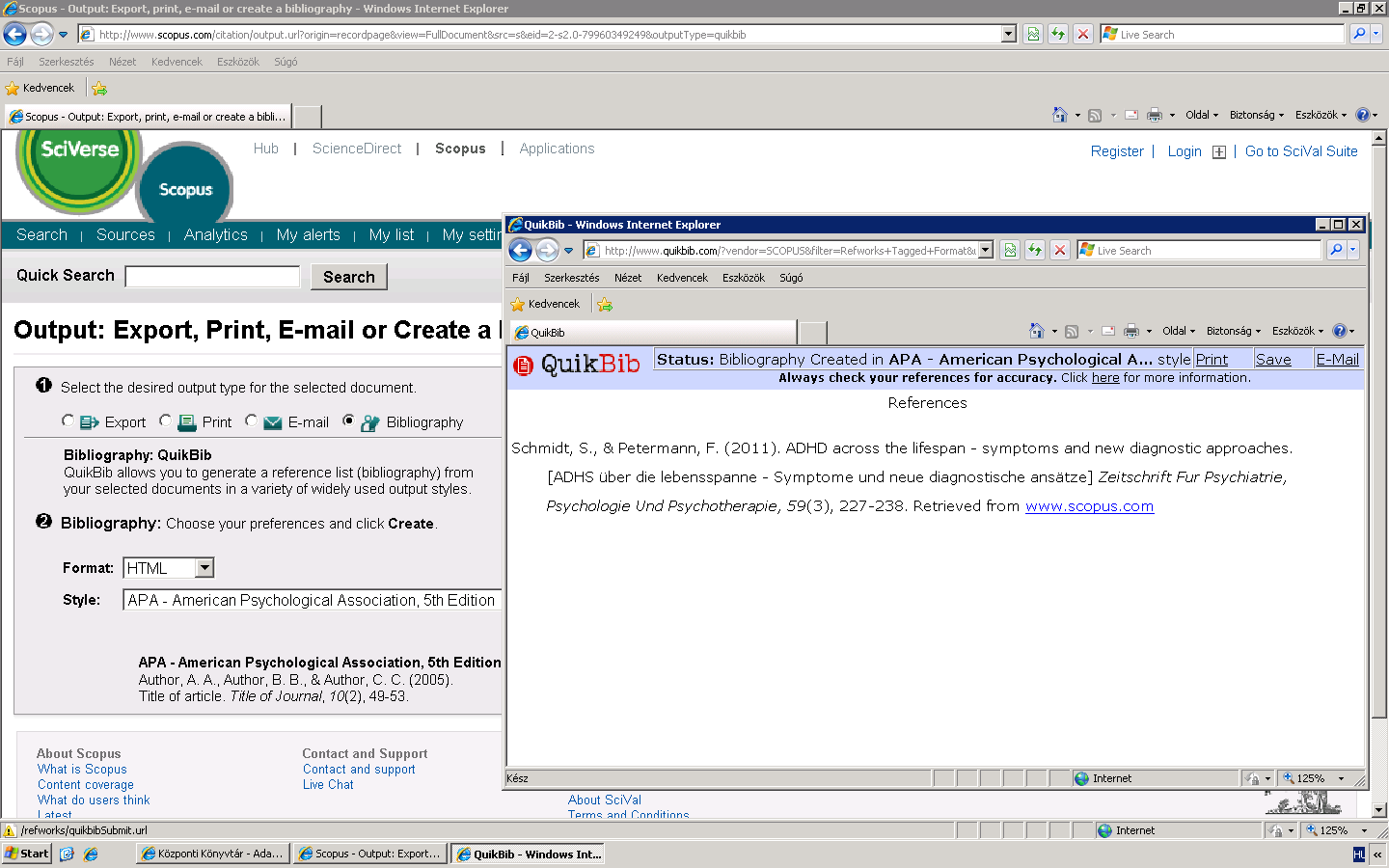
Task: Click the Home icon in the QuikBib window command bar
Action: tap(1037, 331)
